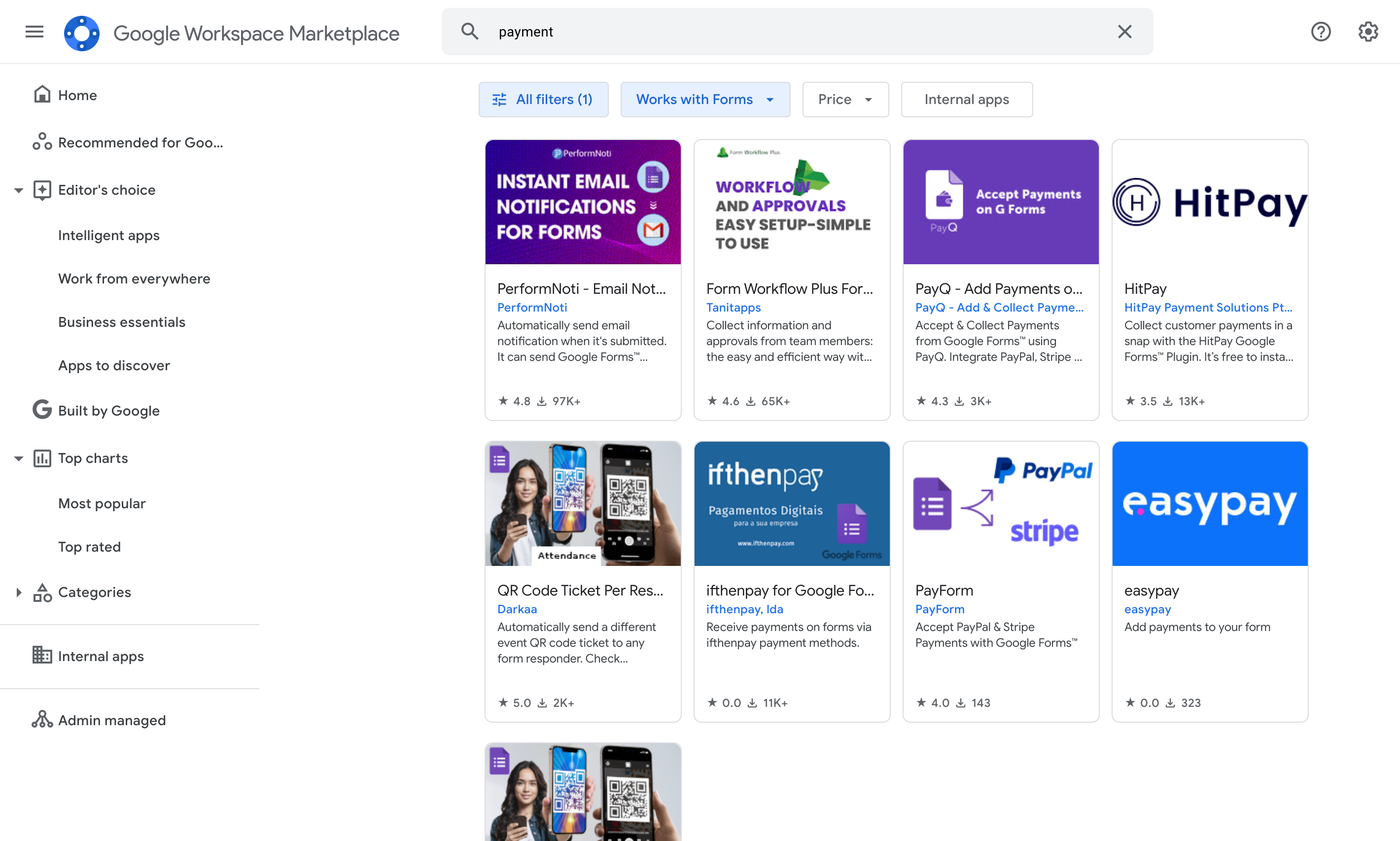Open the settings gear icon
The width and height of the screenshot is (1400, 841).
point(1368,32)
